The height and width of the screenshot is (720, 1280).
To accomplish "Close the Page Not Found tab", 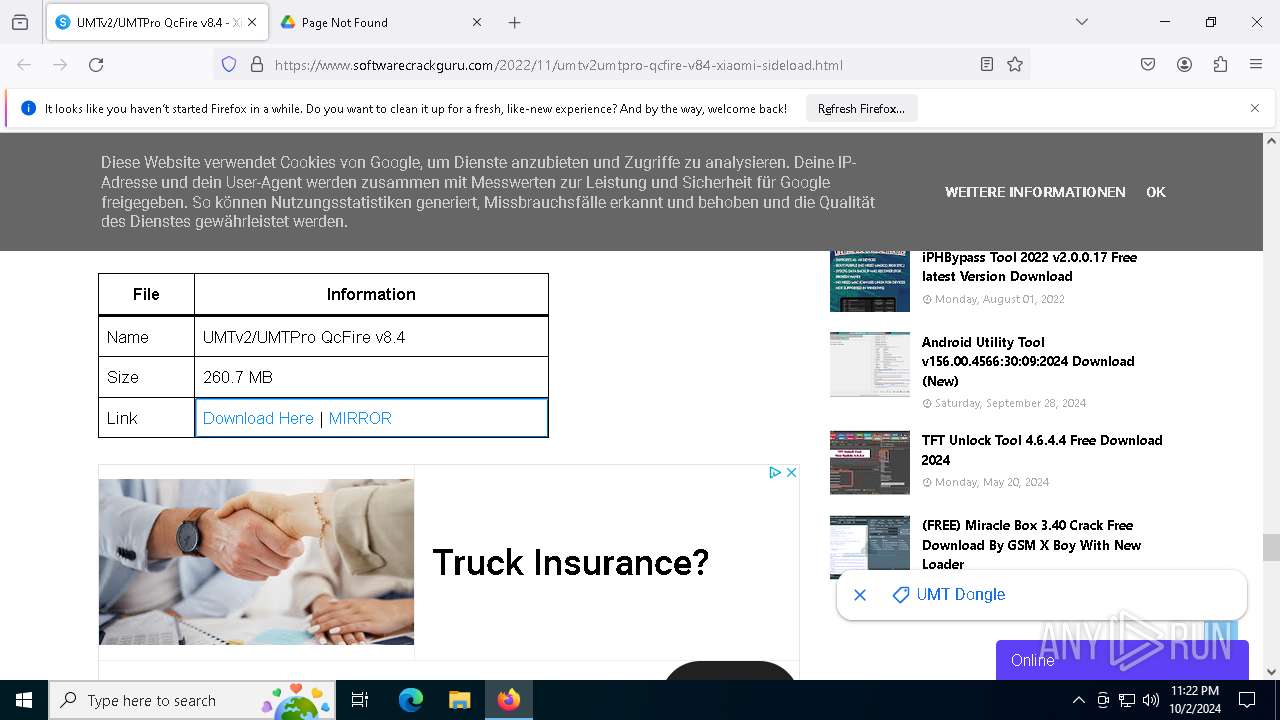I will 477,22.
